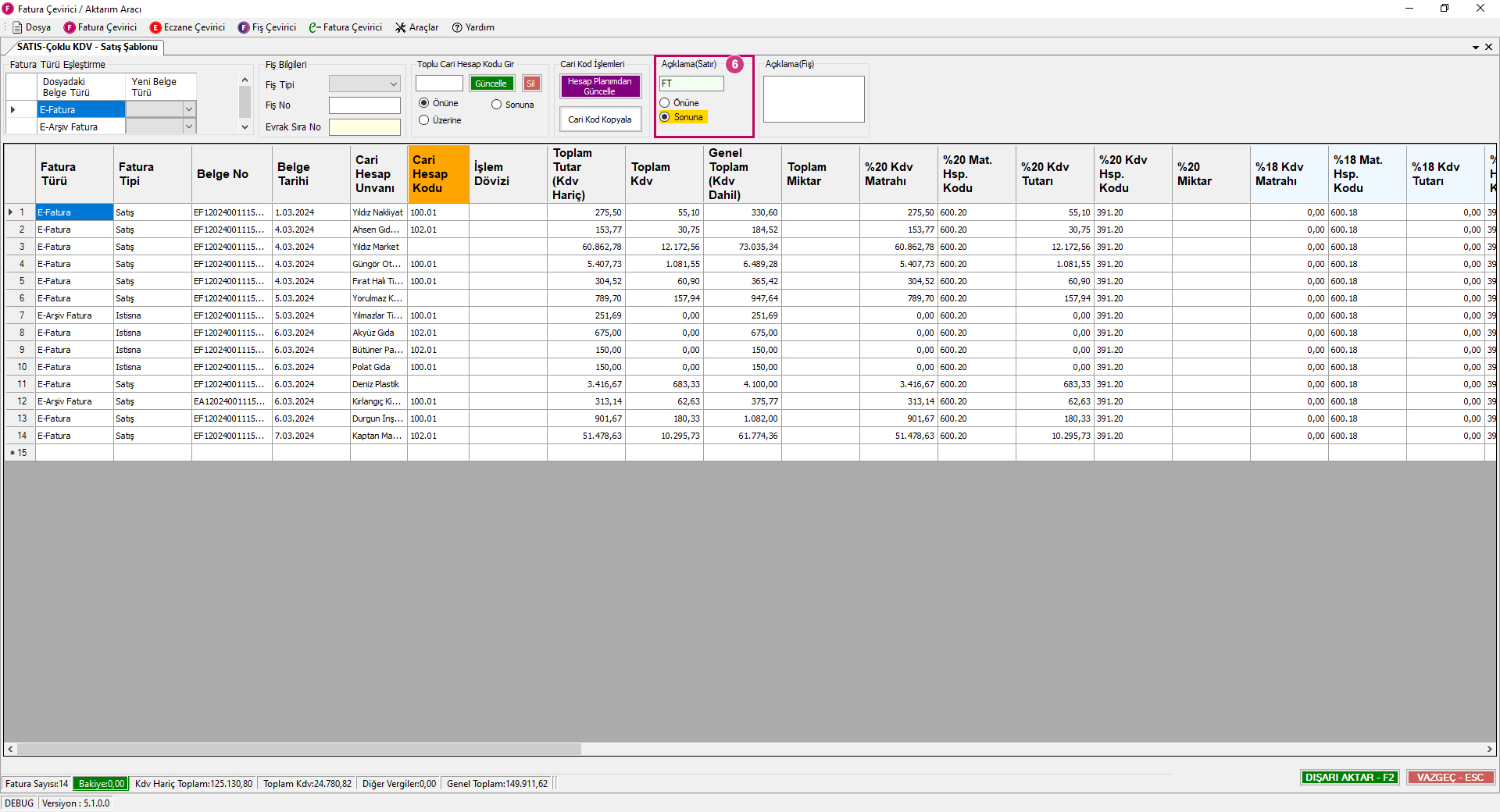The image size is (1500, 812).
Task: Click the Araçlar tools icon
Action: coord(401,27)
